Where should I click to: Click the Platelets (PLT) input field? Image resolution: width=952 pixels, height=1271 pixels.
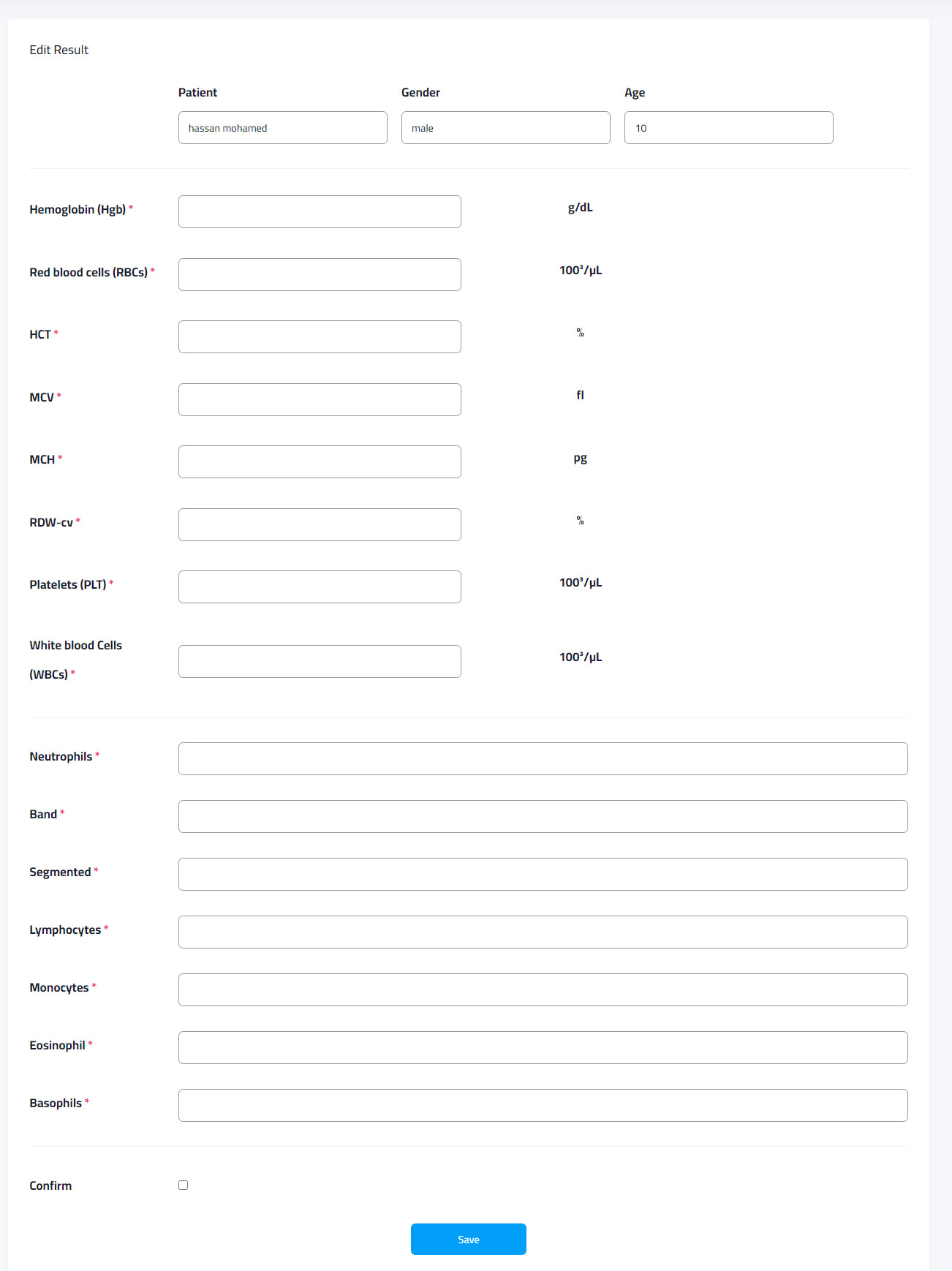point(320,587)
